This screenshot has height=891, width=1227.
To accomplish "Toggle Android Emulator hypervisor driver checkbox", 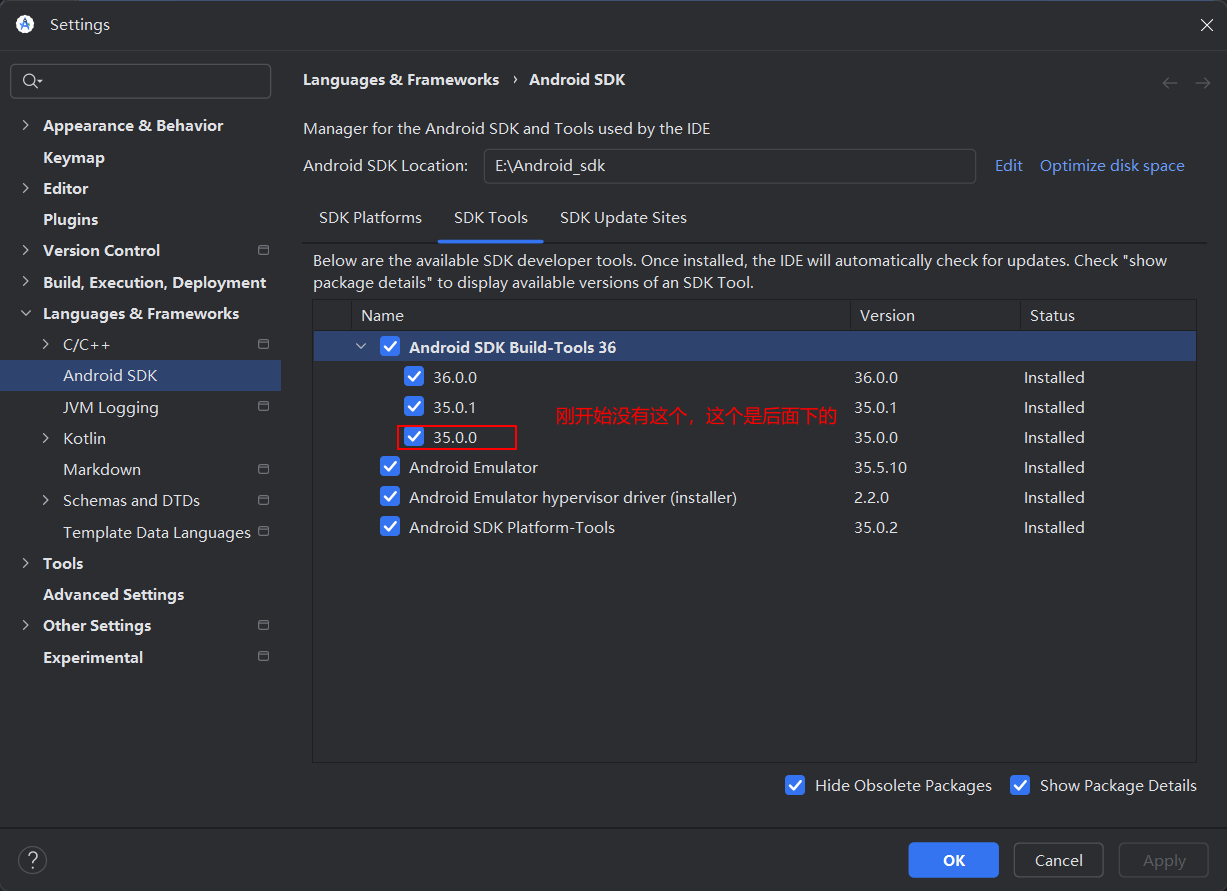I will coord(390,497).
